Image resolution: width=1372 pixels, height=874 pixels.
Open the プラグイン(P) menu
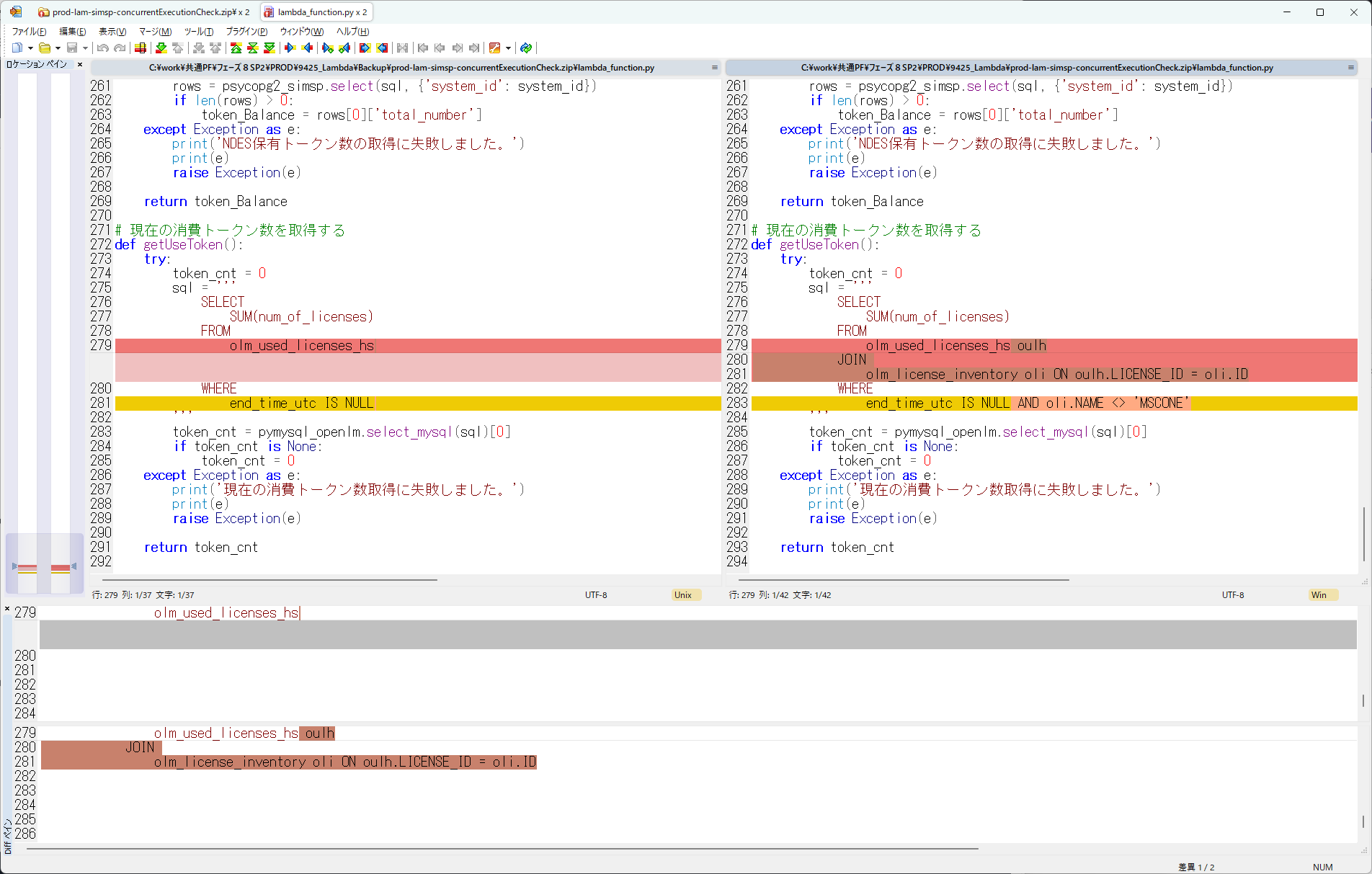[246, 31]
